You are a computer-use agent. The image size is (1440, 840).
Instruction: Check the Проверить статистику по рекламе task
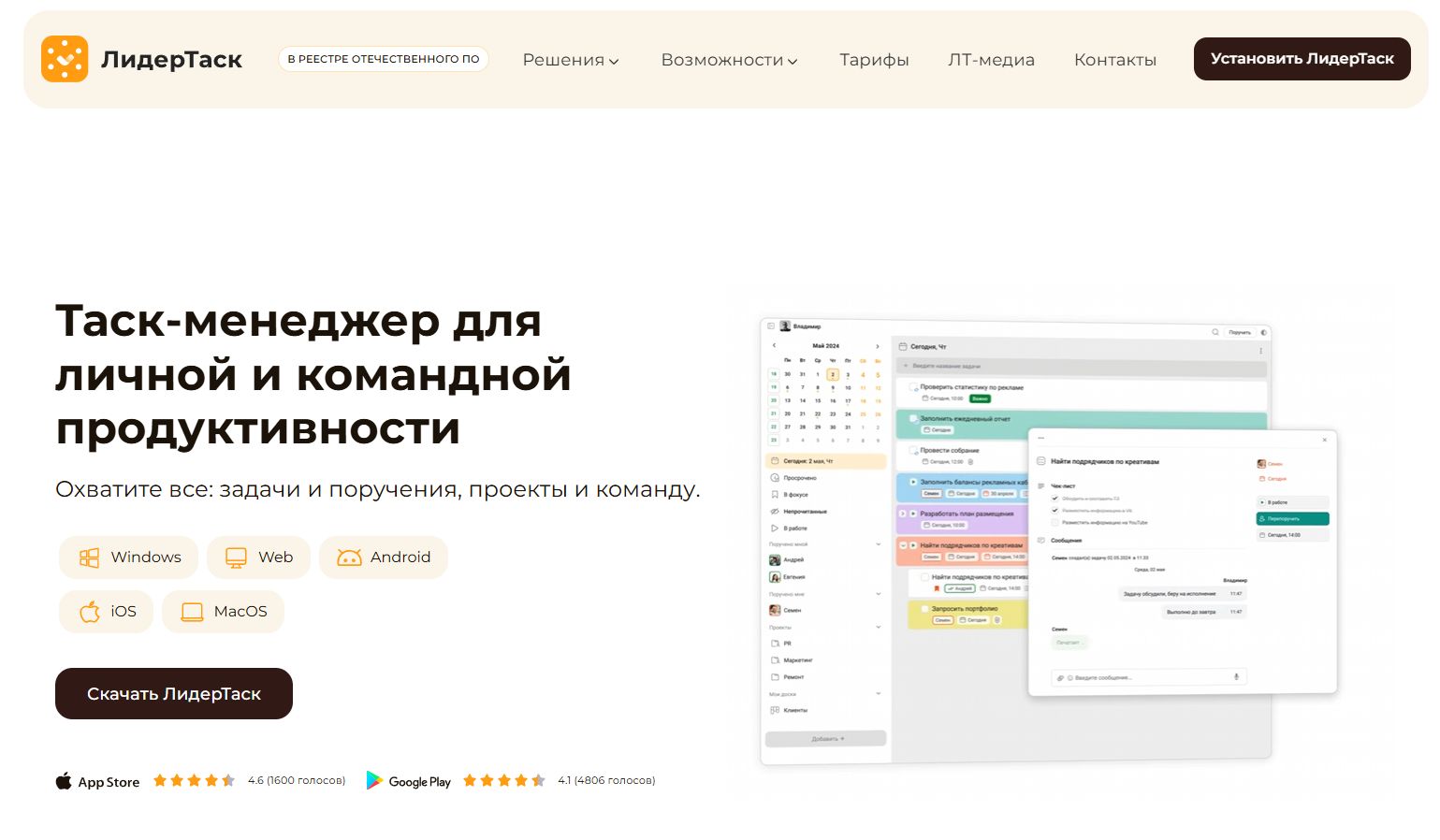coord(914,386)
